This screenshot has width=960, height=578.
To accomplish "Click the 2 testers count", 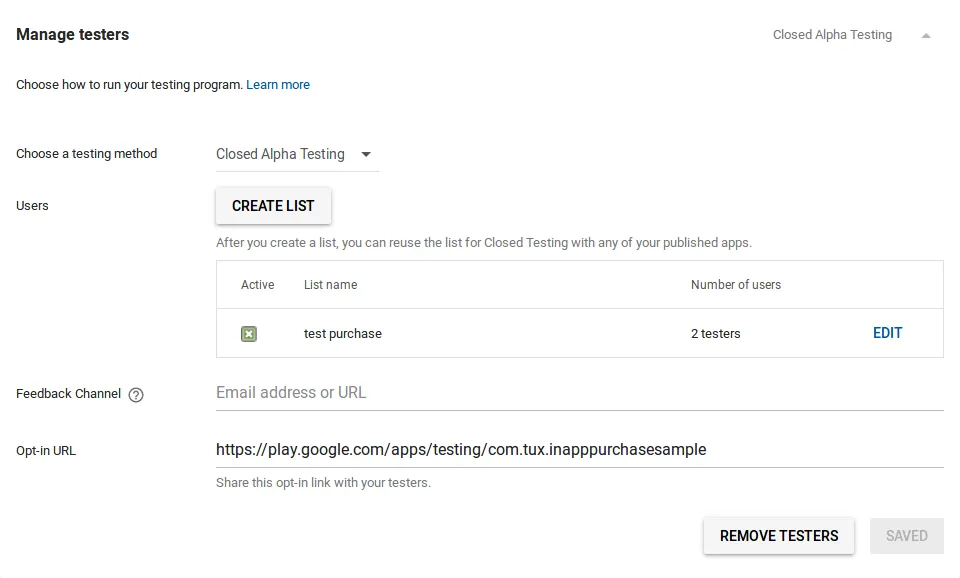I will pyautogui.click(x=715, y=334).
